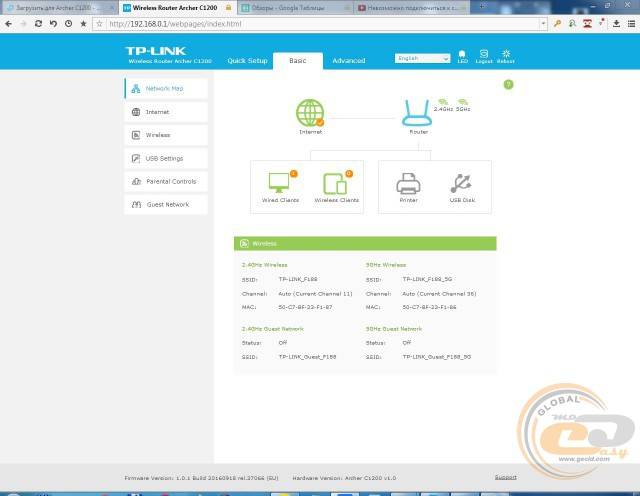
Task: Select the Router icon on map
Action: click(x=418, y=113)
